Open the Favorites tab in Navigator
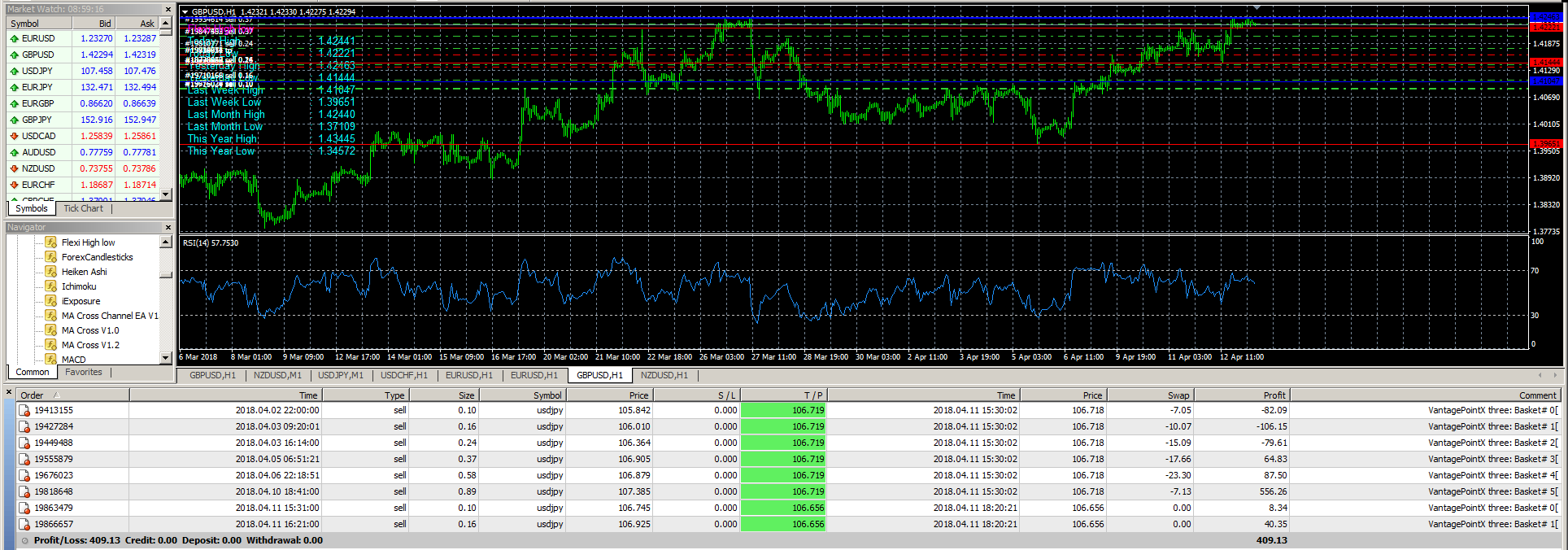1568x550 pixels. pyautogui.click(x=84, y=373)
